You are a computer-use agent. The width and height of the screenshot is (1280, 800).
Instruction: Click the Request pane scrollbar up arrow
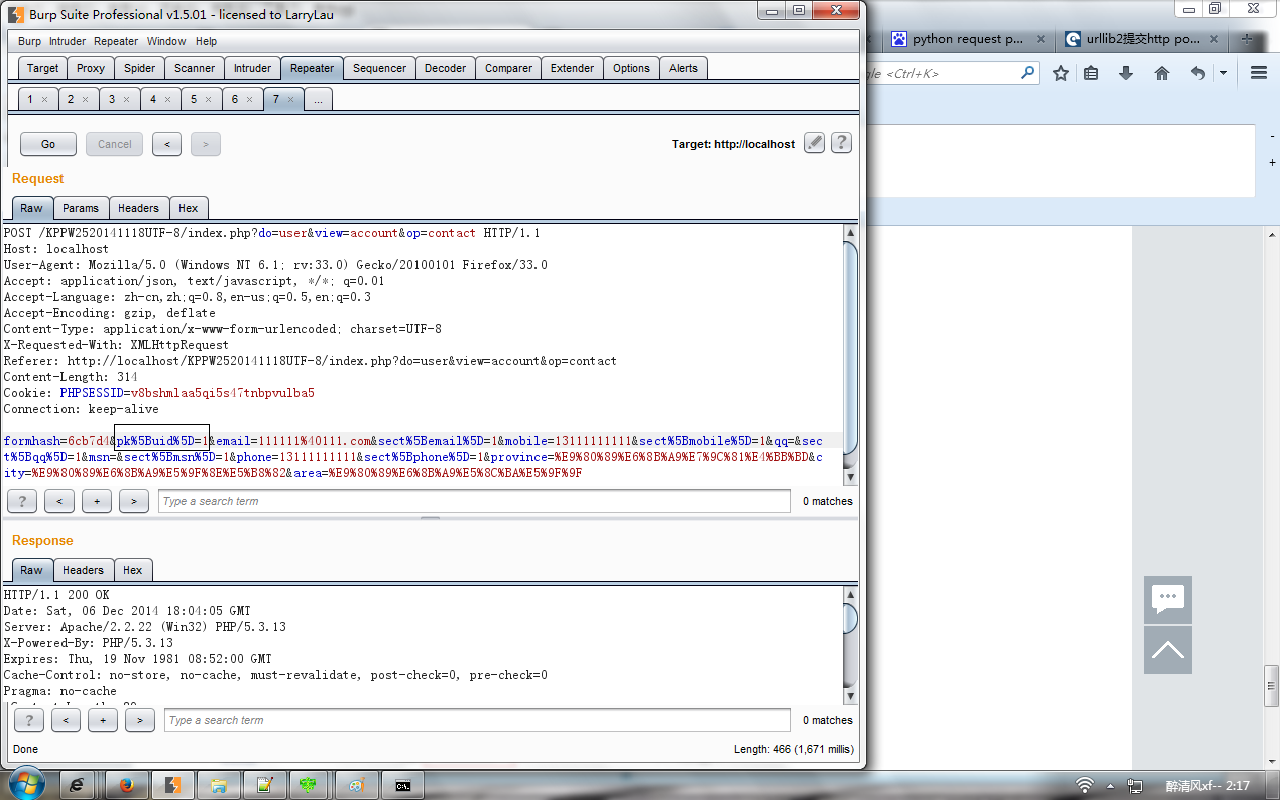pyautogui.click(x=851, y=234)
